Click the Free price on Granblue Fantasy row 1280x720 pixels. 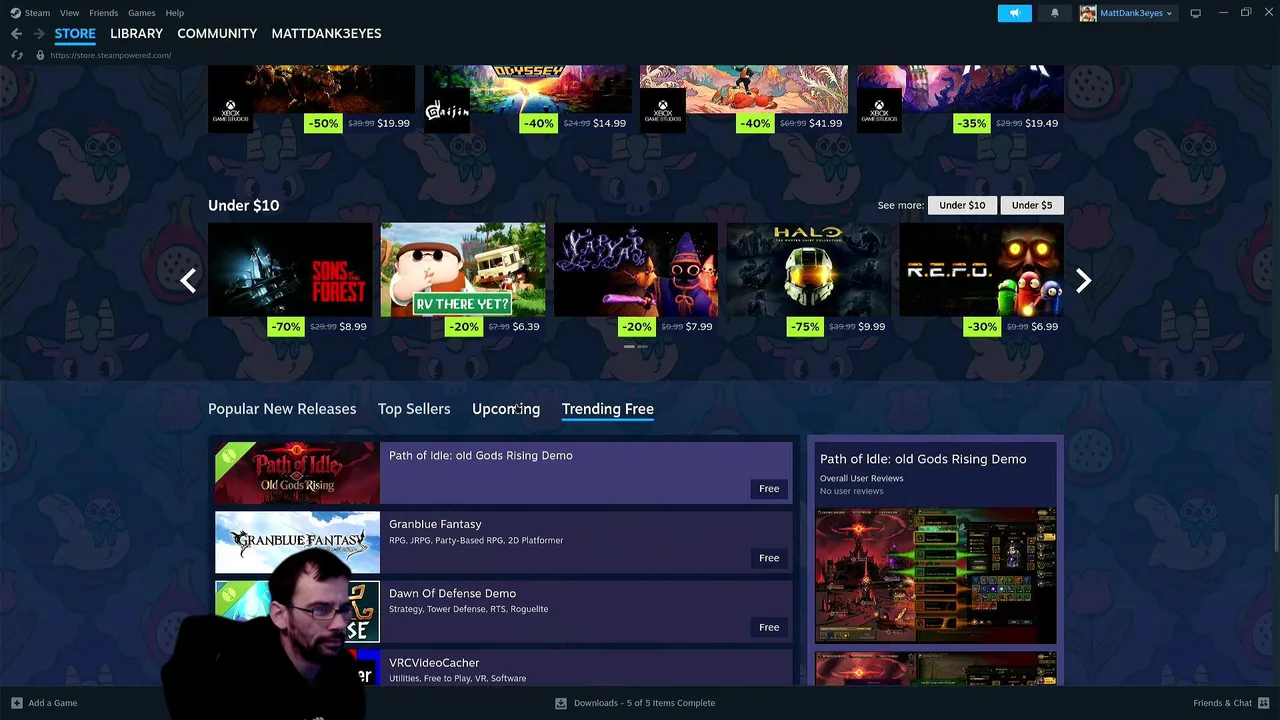[769, 558]
